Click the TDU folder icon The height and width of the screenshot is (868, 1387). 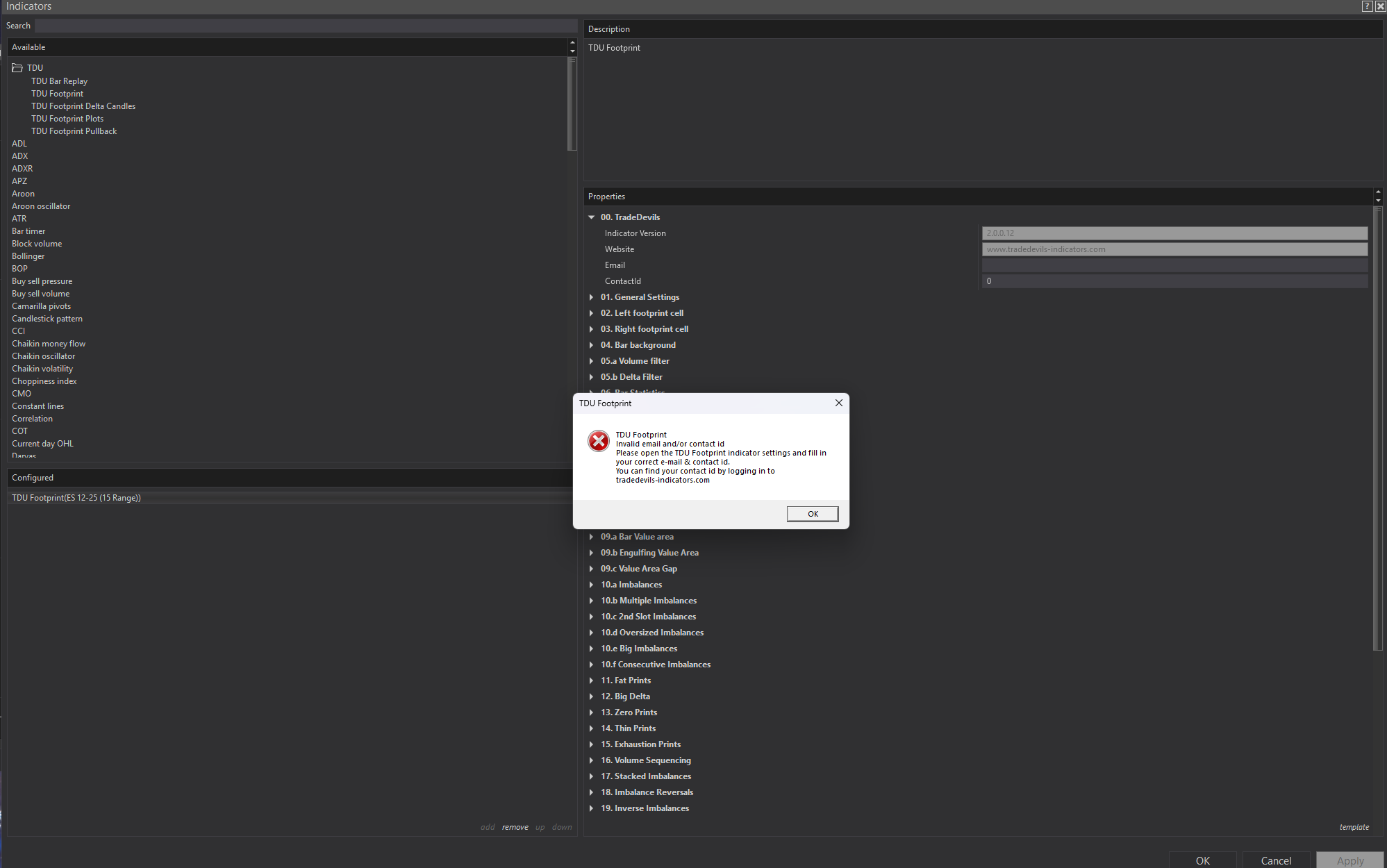pos(17,68)
